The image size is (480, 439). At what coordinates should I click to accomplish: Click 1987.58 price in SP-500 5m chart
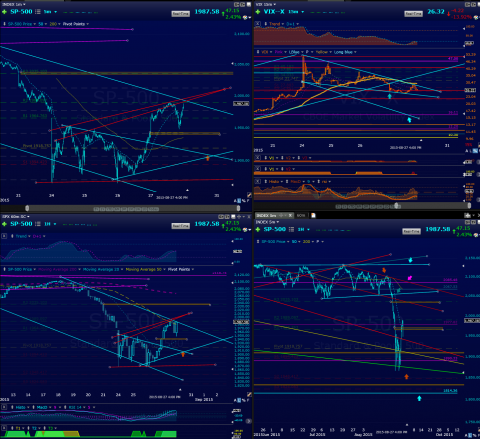[207, 12]
